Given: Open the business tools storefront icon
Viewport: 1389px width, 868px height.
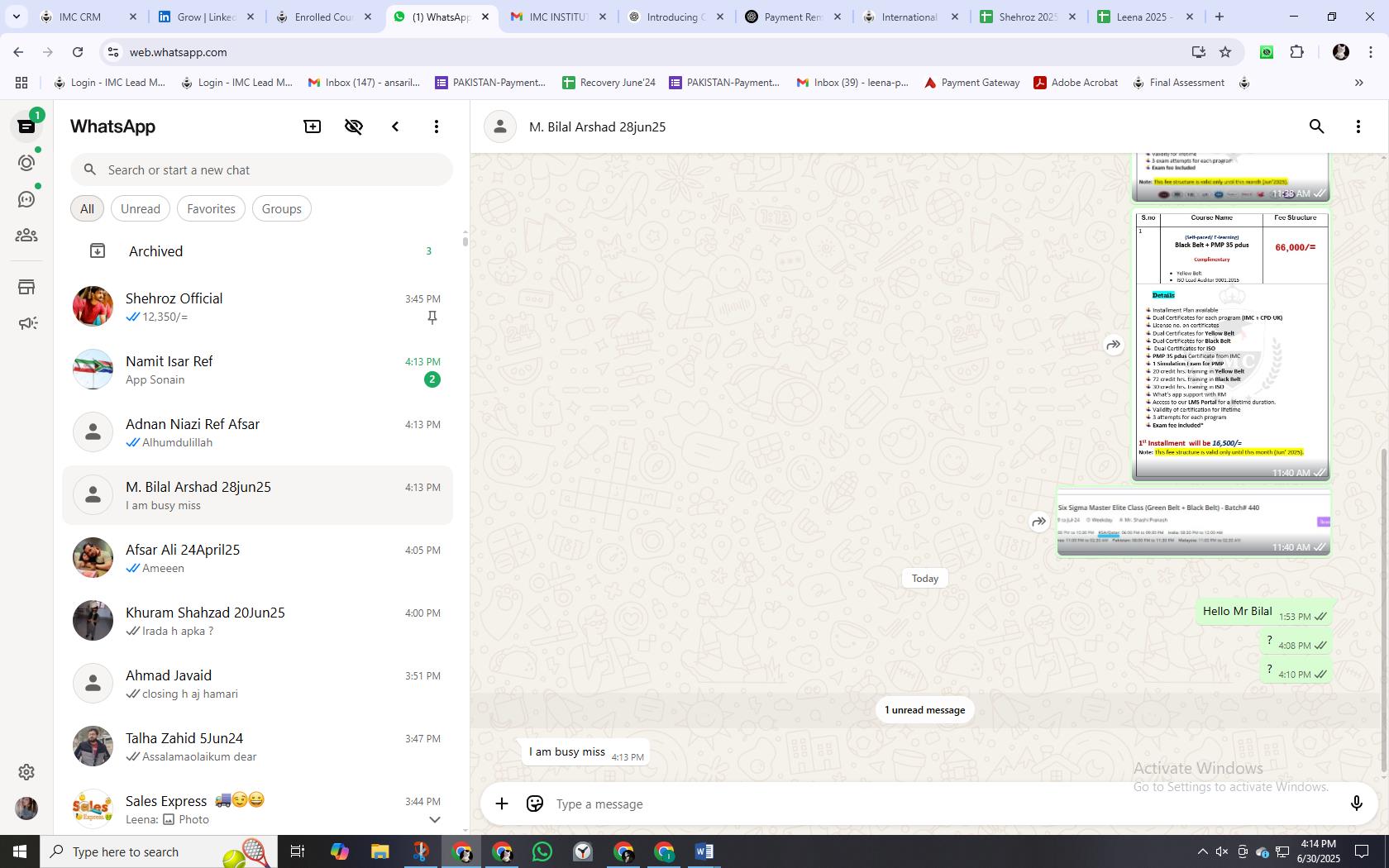Looking at the screenshot, I should pyautogui.click(x=26, y=287).
